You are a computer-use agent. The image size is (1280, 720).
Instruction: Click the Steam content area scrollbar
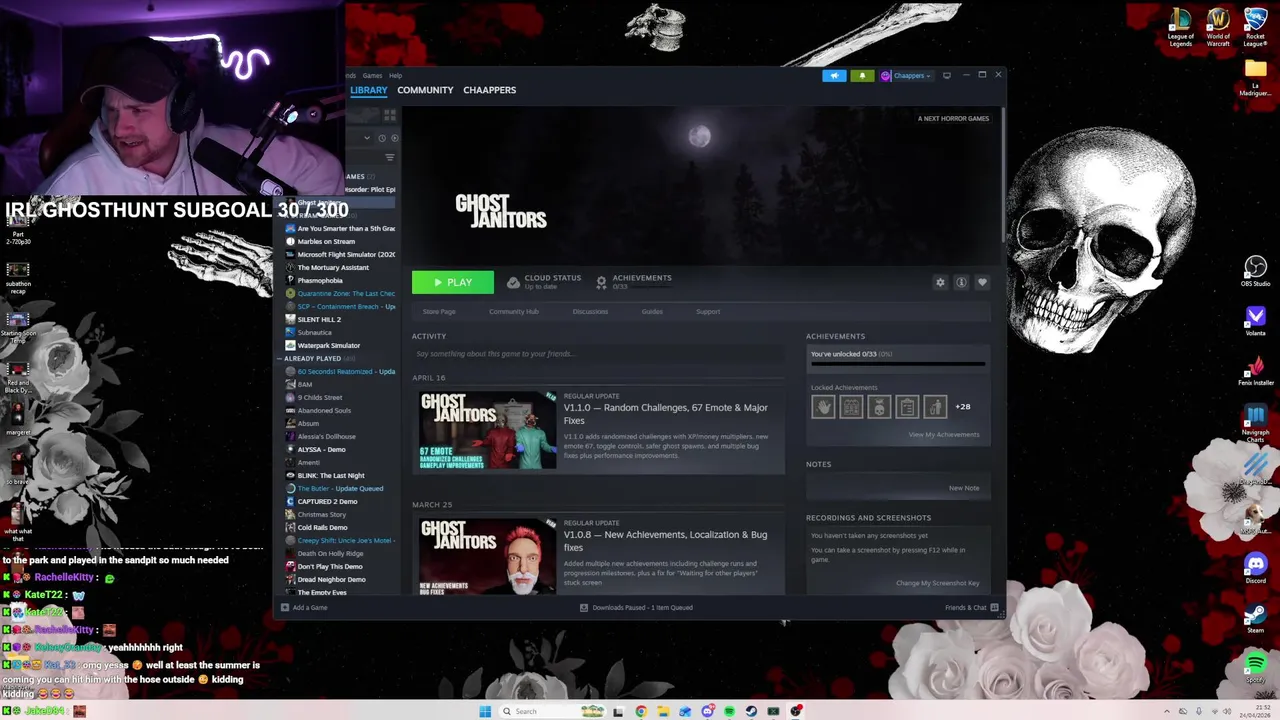click(x=1002, y=175)
